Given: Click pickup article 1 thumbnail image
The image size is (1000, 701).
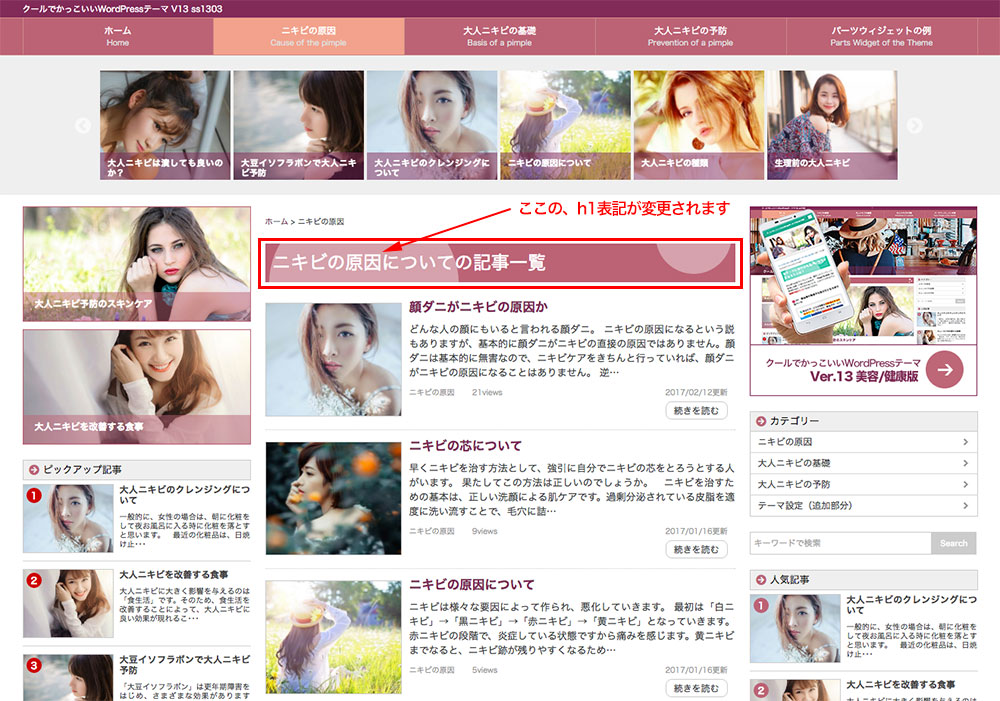Looking at the screenshot, I should tap(68, 519).
